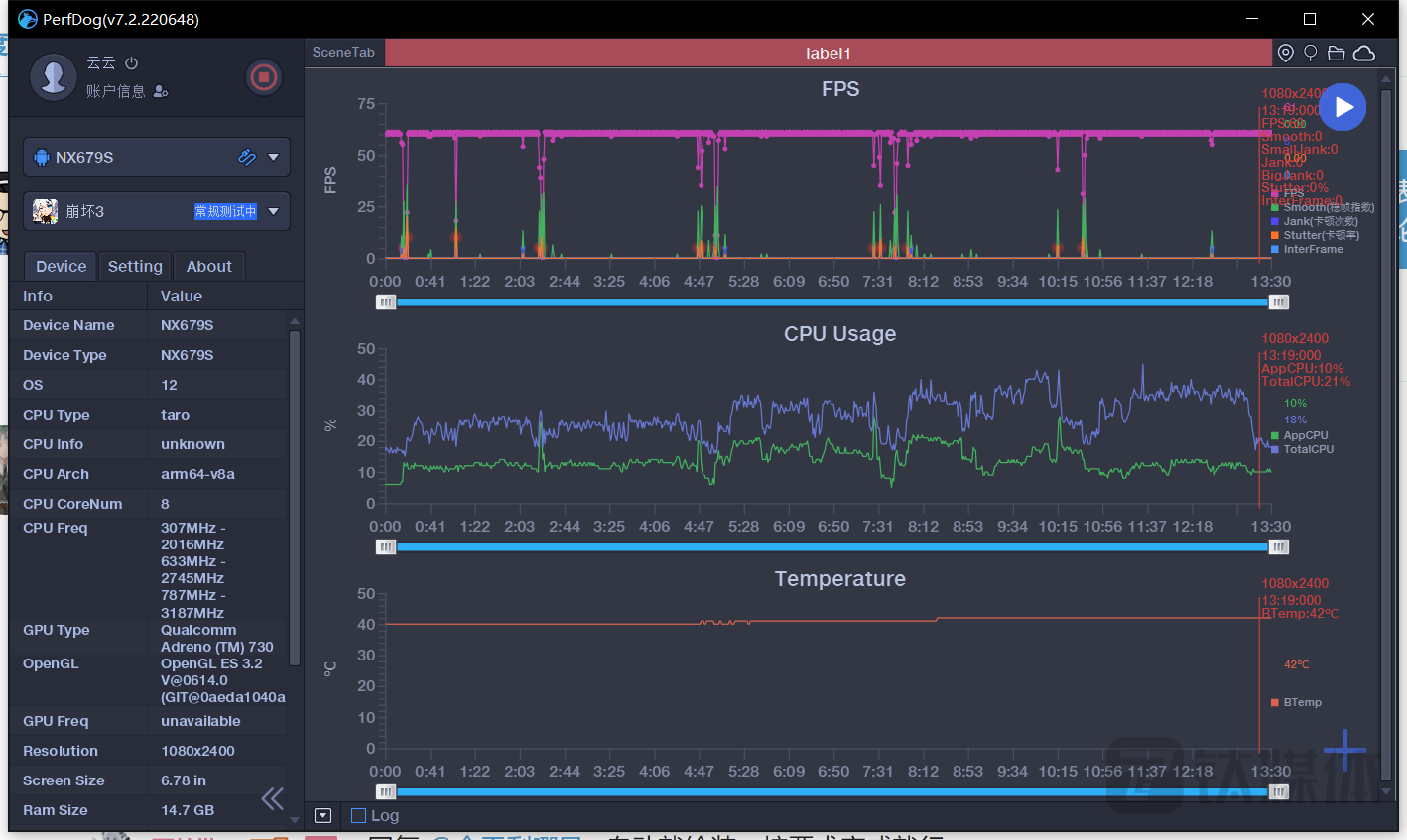Enable the Log checkbox
This screenshot has width=1407, height=840.
pos(359,816)
